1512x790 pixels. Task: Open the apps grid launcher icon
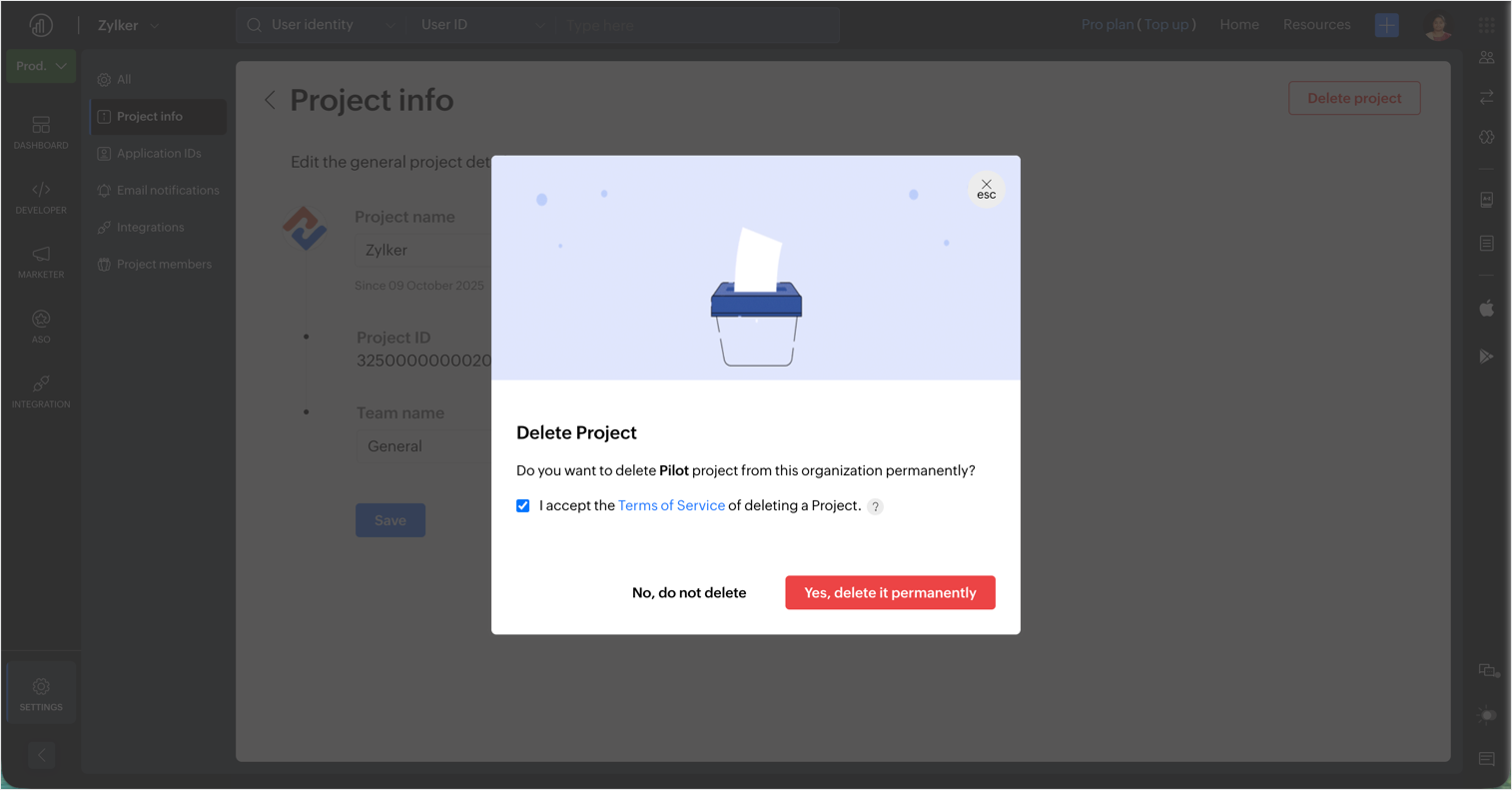pos(1486,25)
